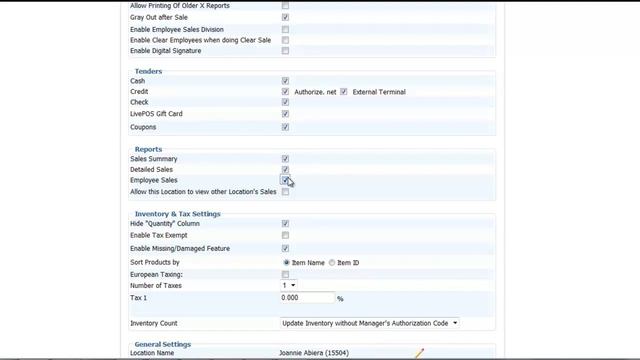Check Enable Clear Employees when doing Clear Sale
The width and height of the screenshot is (640, 360).
285,40
